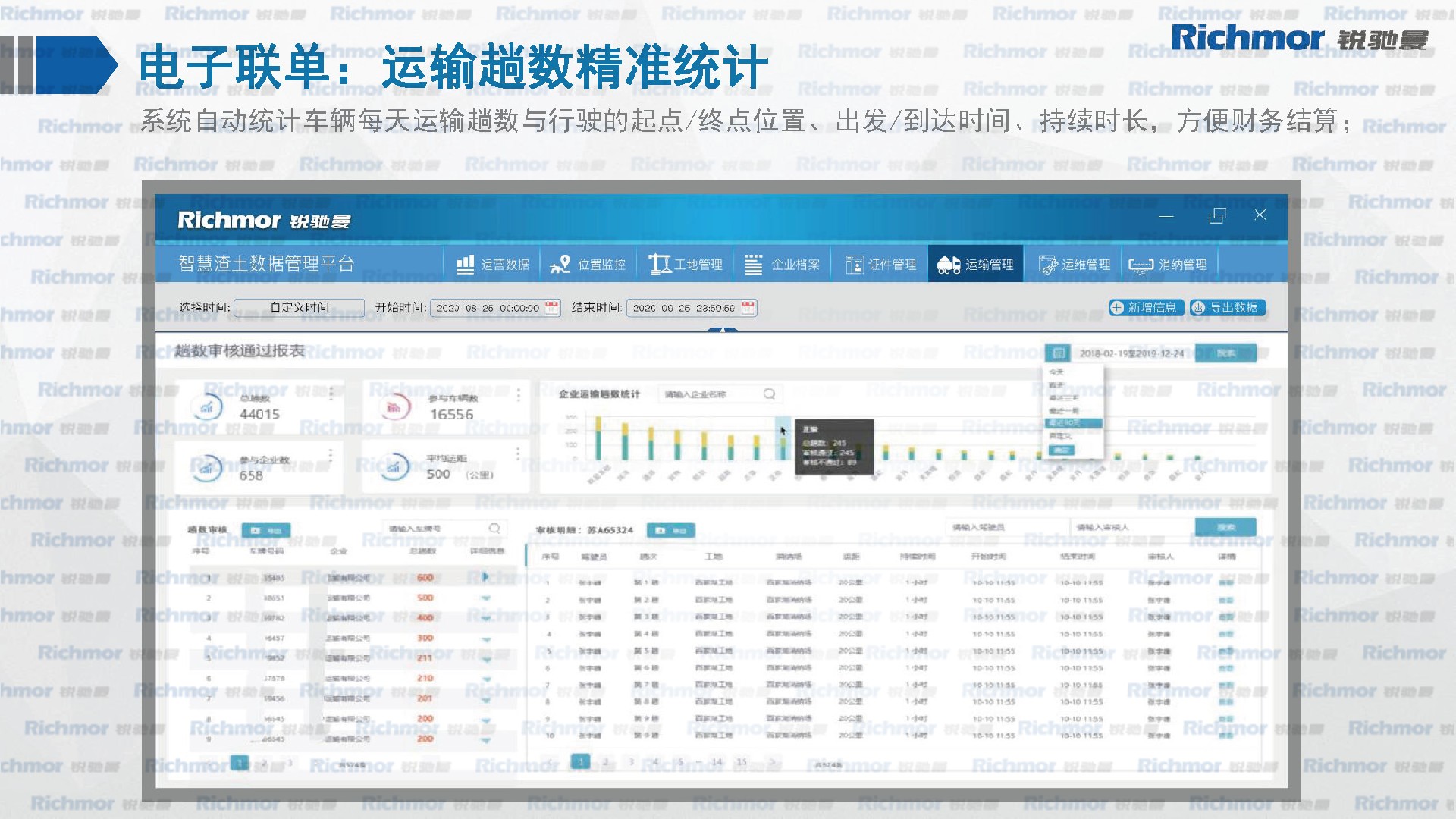Open the 企业档案 tab

pos(782,264)
